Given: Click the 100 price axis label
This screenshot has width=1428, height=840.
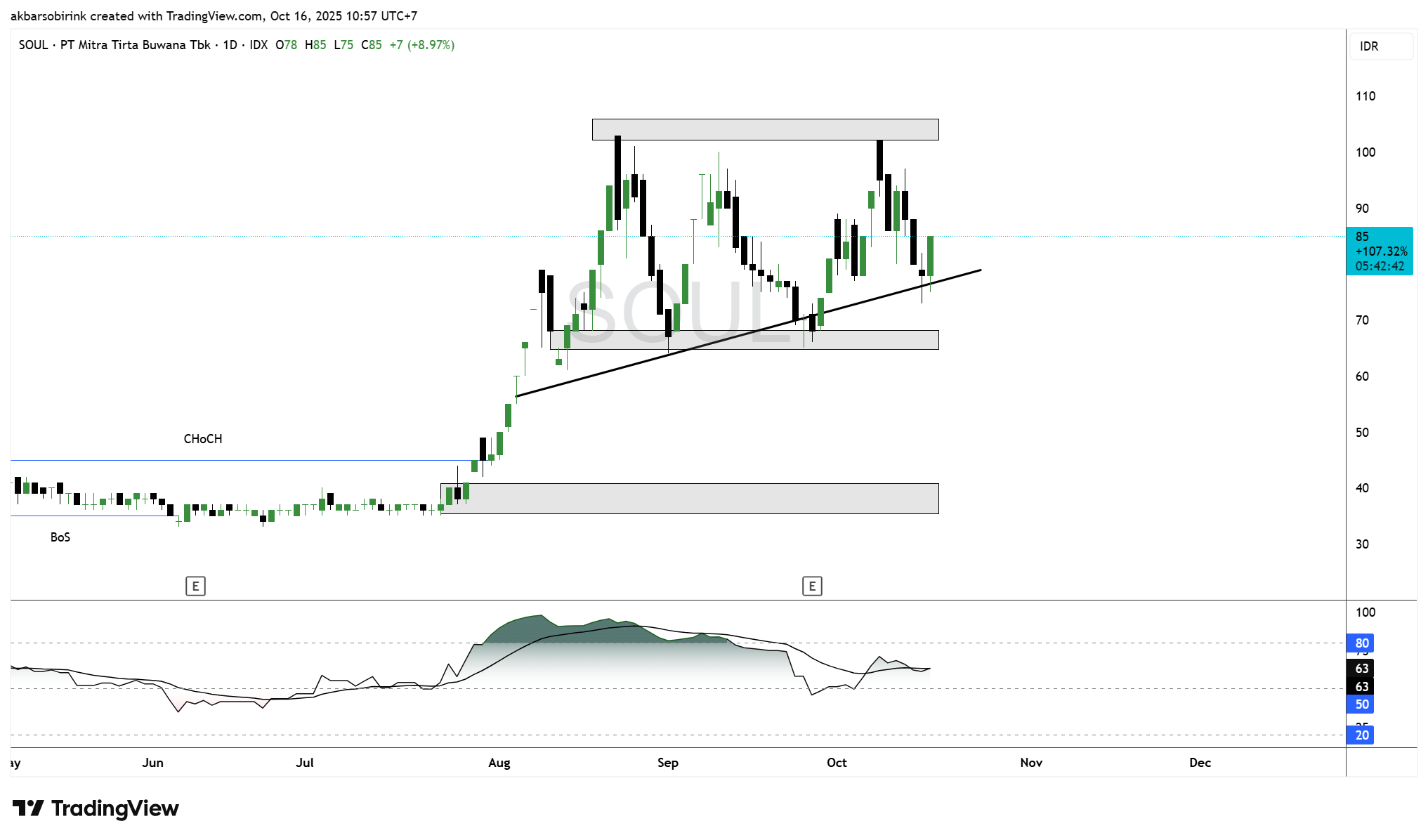Looking at the screenshot, I should [x=1365, y=152].
